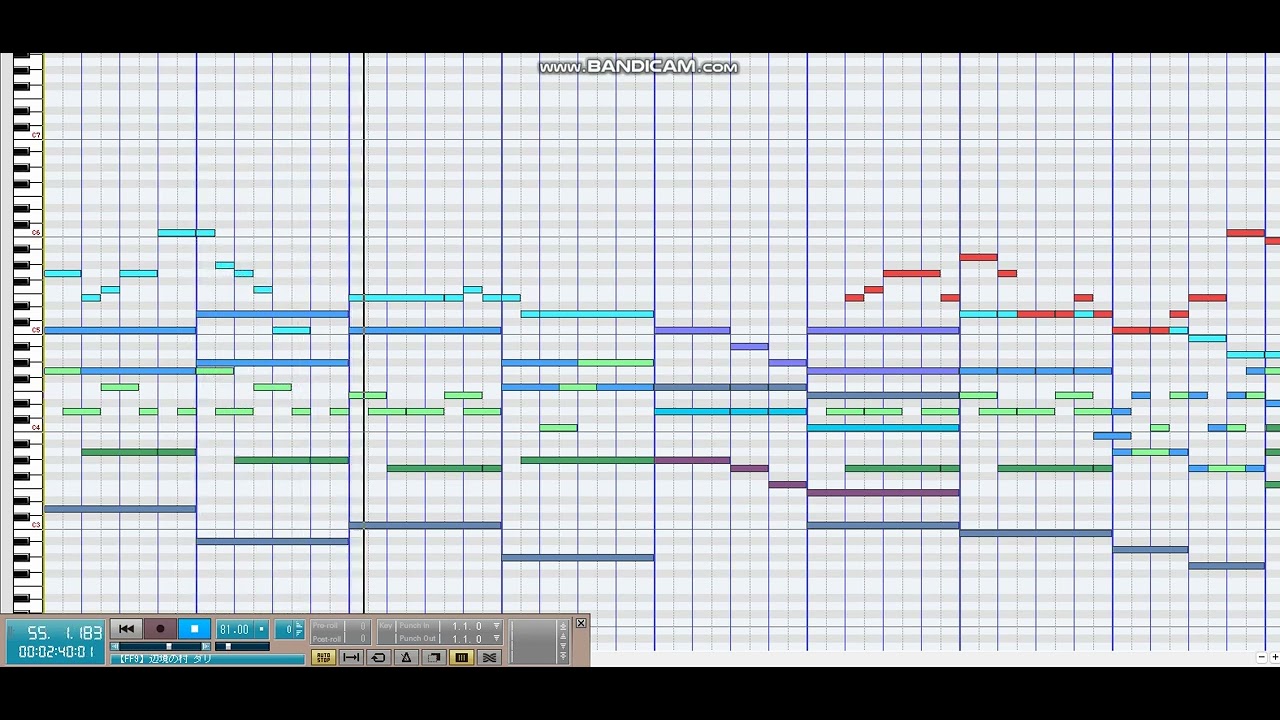The width and height of the screenshot is (1280, 720).
Task: Click the song title bar in transport
Action: [207, 659]
